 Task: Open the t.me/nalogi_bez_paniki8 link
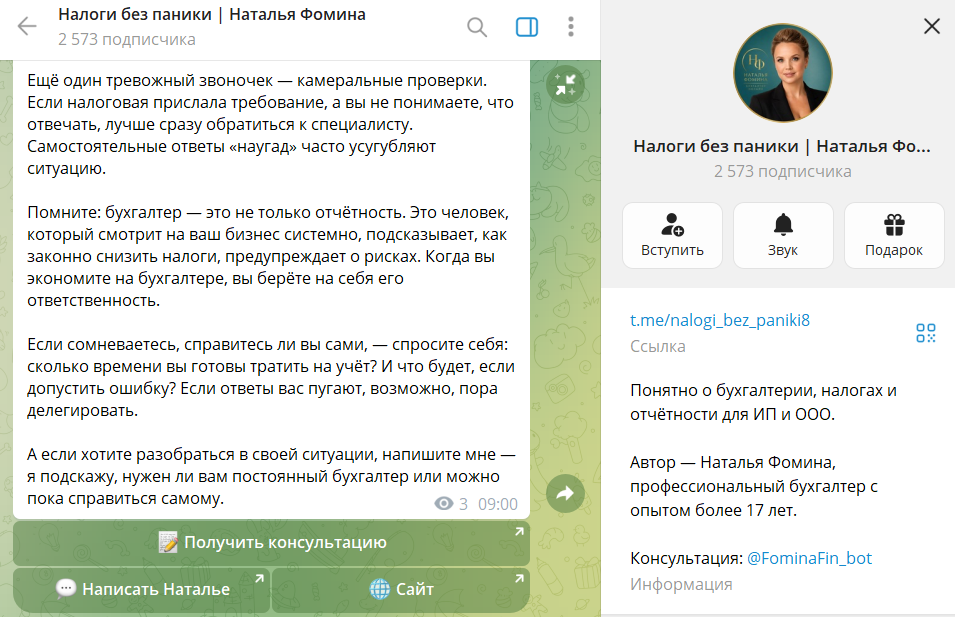pyautogui.click(x=720, y=320)
